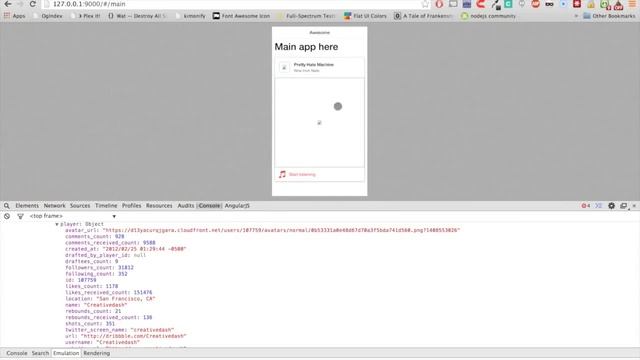Click the DevTools dock/undock icon
The height and width of the screenshot is (360, 640).
tap(623, 206)
